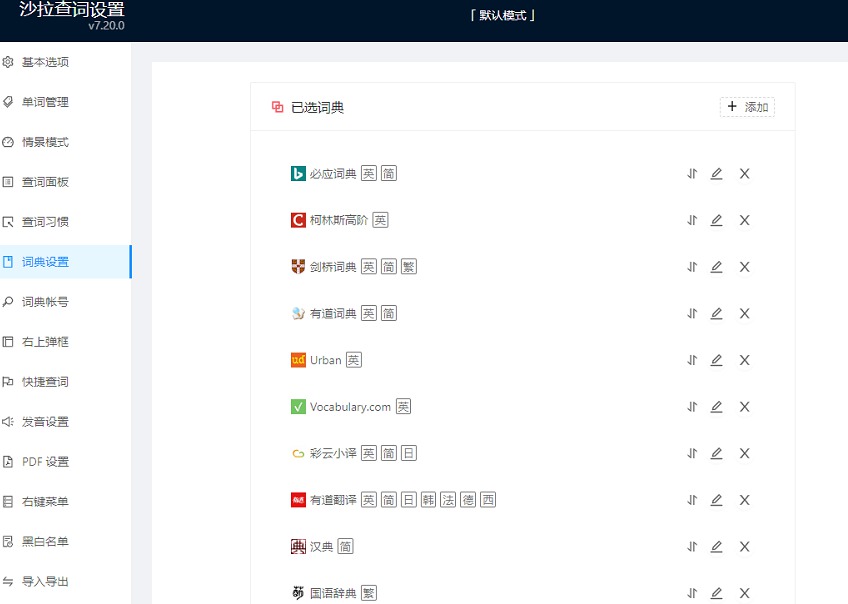Go to 右上弹框 settings
This screenshot has height=604, width=848.
(x=65, y=342)
